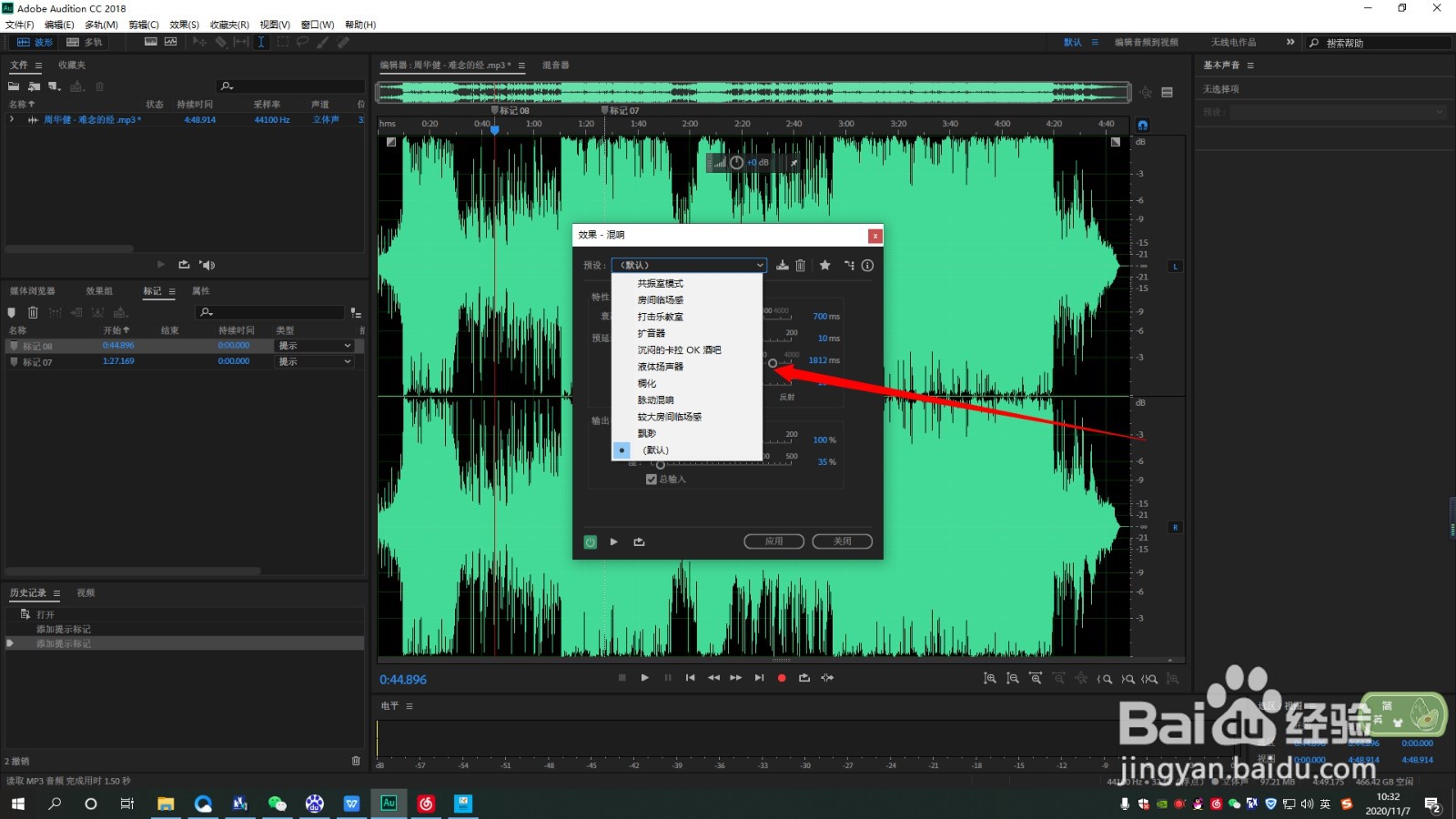Click import file icon in Files panel
This screenshot has width=1456, height=819.
[34, 86]
